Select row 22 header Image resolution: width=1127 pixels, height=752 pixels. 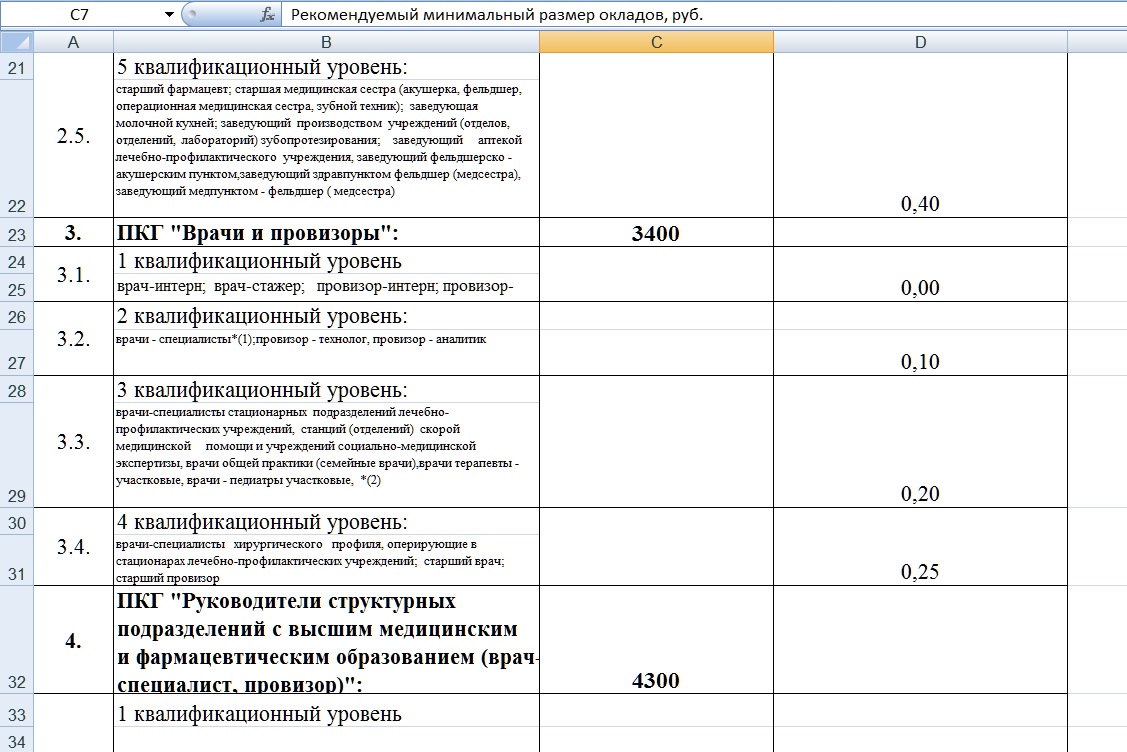pos(17,149)
